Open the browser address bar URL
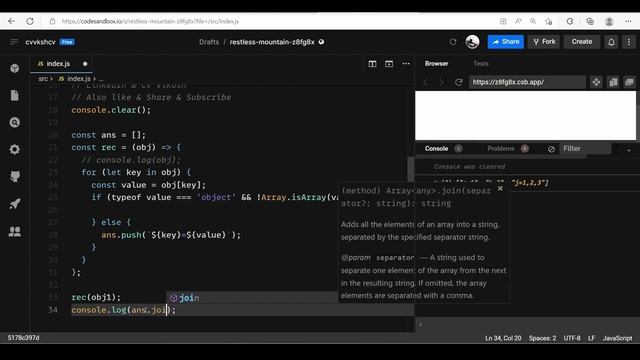 coord(150,21)
